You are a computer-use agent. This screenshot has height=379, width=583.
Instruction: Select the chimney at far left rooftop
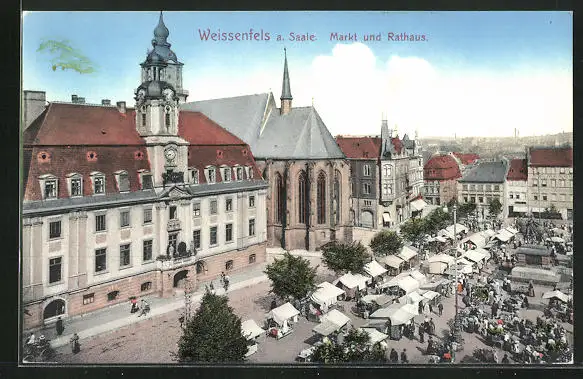point(34,106)
